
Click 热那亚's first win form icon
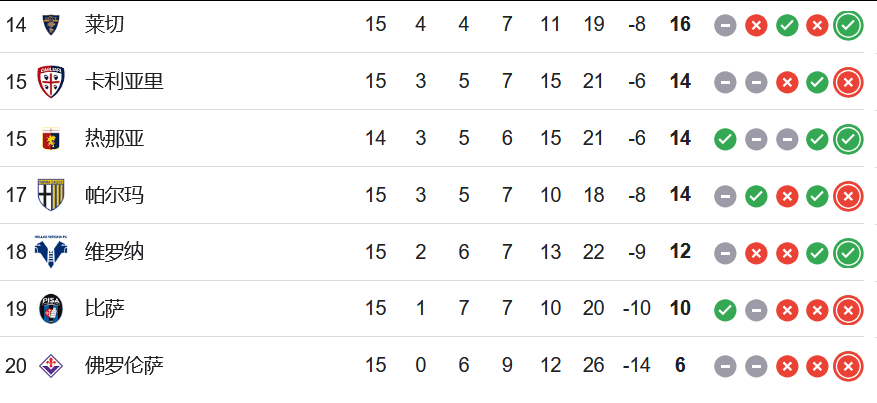point(725,140)
